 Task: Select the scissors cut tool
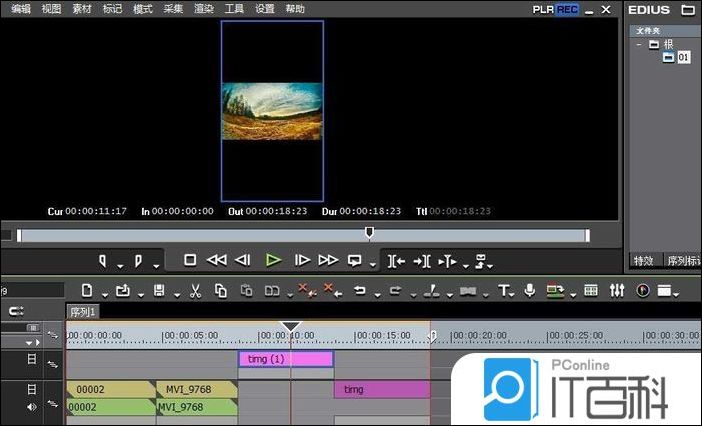pyautogui.click(x=195, y=291)
